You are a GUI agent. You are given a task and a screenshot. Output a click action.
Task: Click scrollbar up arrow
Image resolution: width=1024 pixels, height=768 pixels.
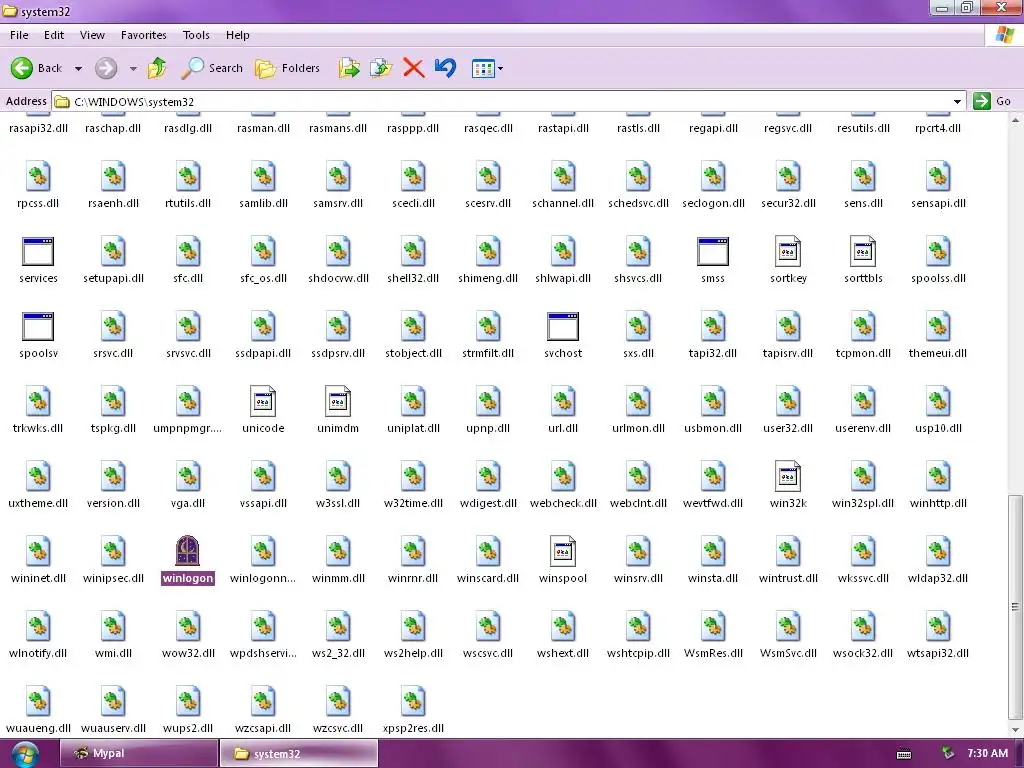coord(1015,120)
